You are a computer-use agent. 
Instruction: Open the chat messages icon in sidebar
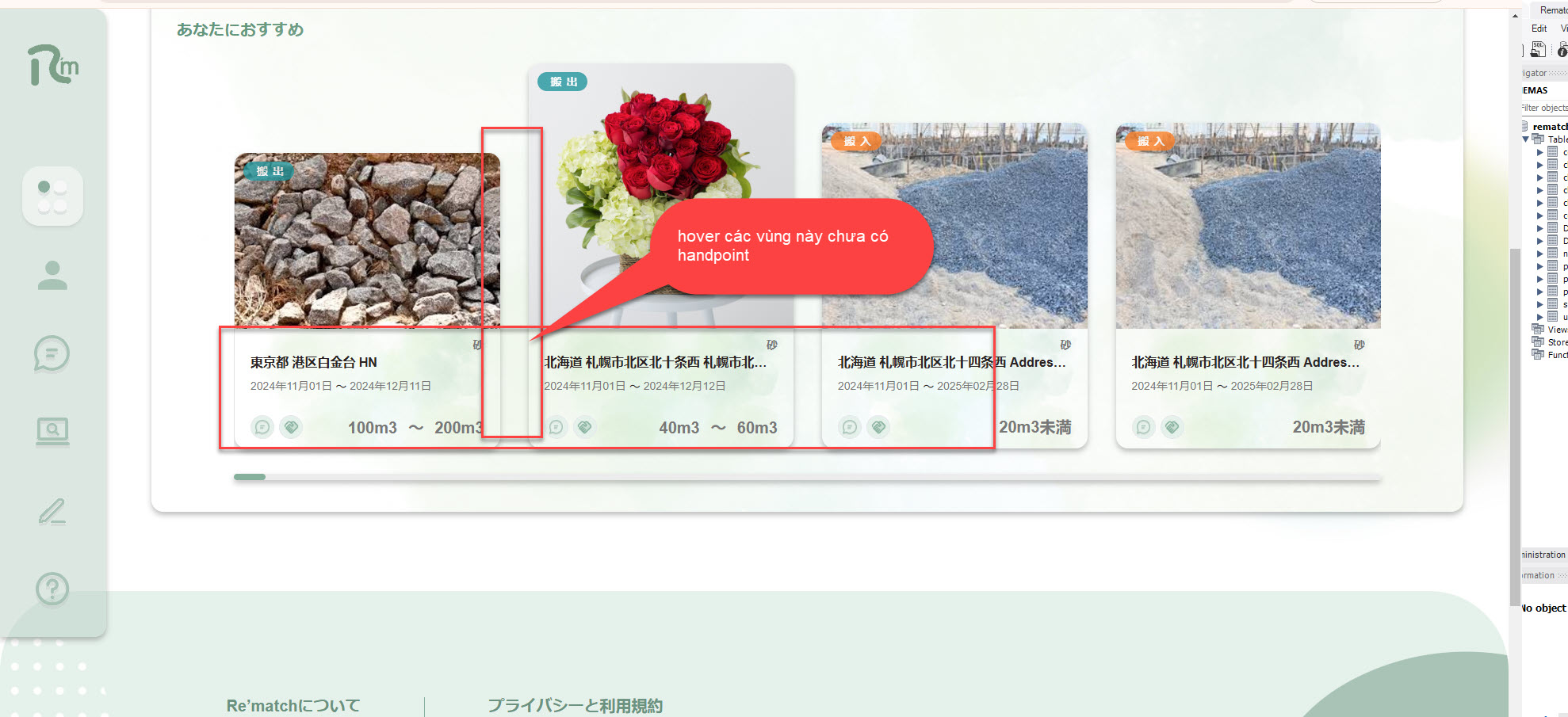tap(52, 353)
